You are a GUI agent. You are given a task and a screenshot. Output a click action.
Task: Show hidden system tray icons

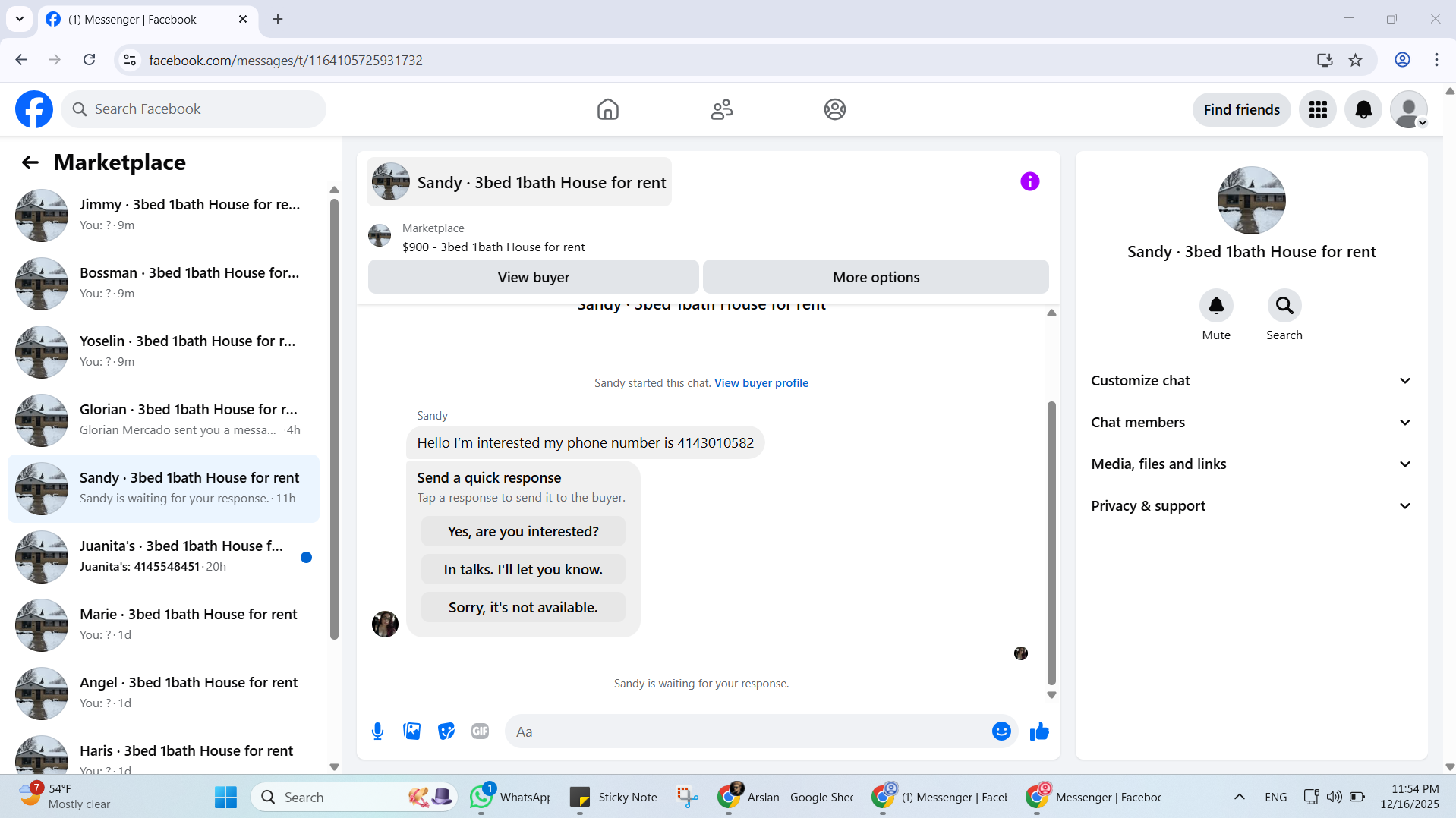click(1239, 797)
